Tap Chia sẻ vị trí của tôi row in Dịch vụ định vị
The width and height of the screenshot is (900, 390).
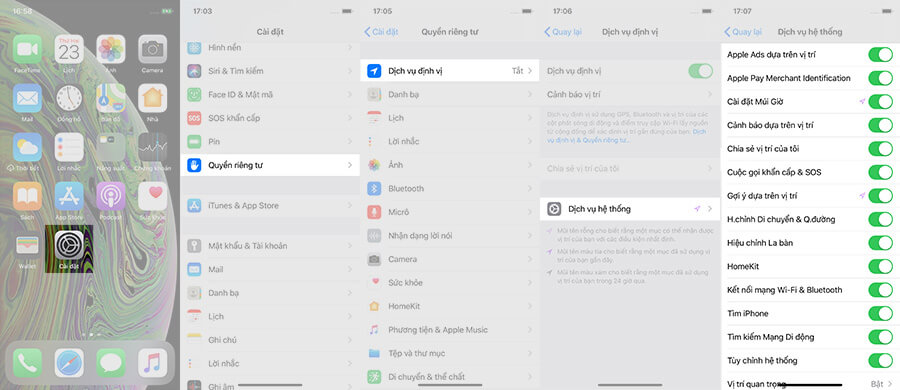[630, 169]
